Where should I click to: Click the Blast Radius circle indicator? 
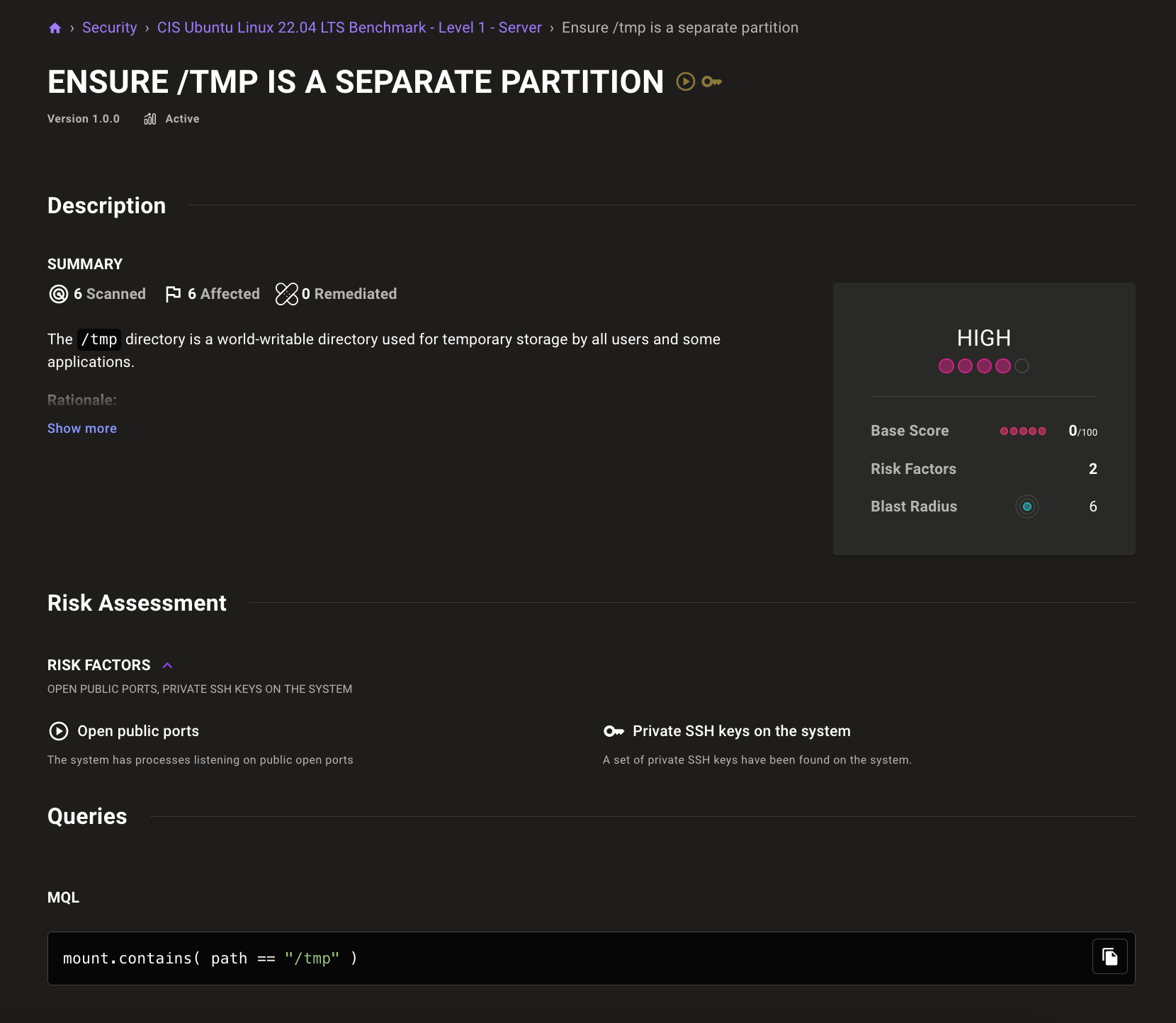(1027, 507)
